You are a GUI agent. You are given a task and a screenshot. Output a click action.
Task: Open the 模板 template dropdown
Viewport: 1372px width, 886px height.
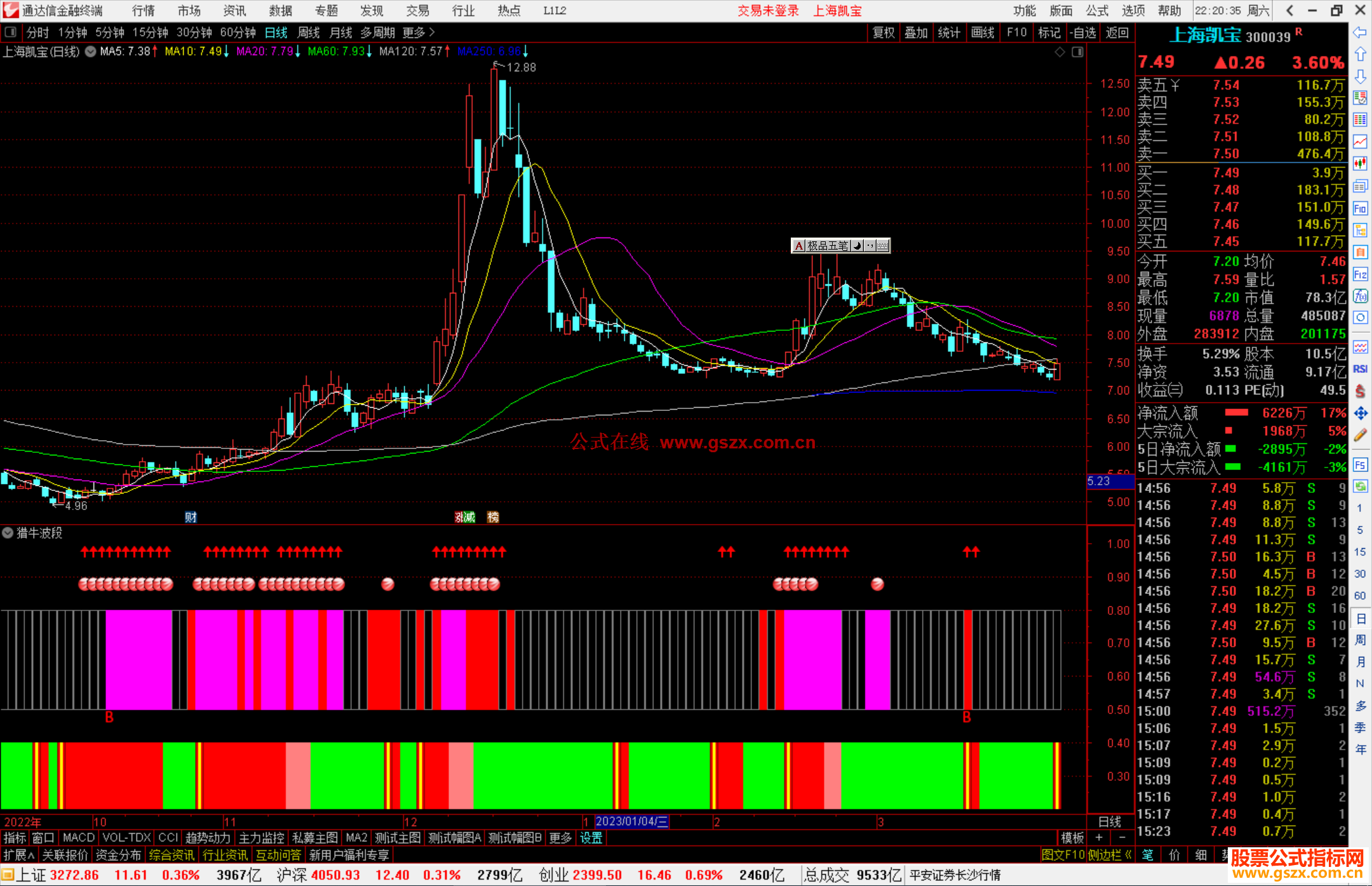pyautogui.click(x=1072, y=838)
